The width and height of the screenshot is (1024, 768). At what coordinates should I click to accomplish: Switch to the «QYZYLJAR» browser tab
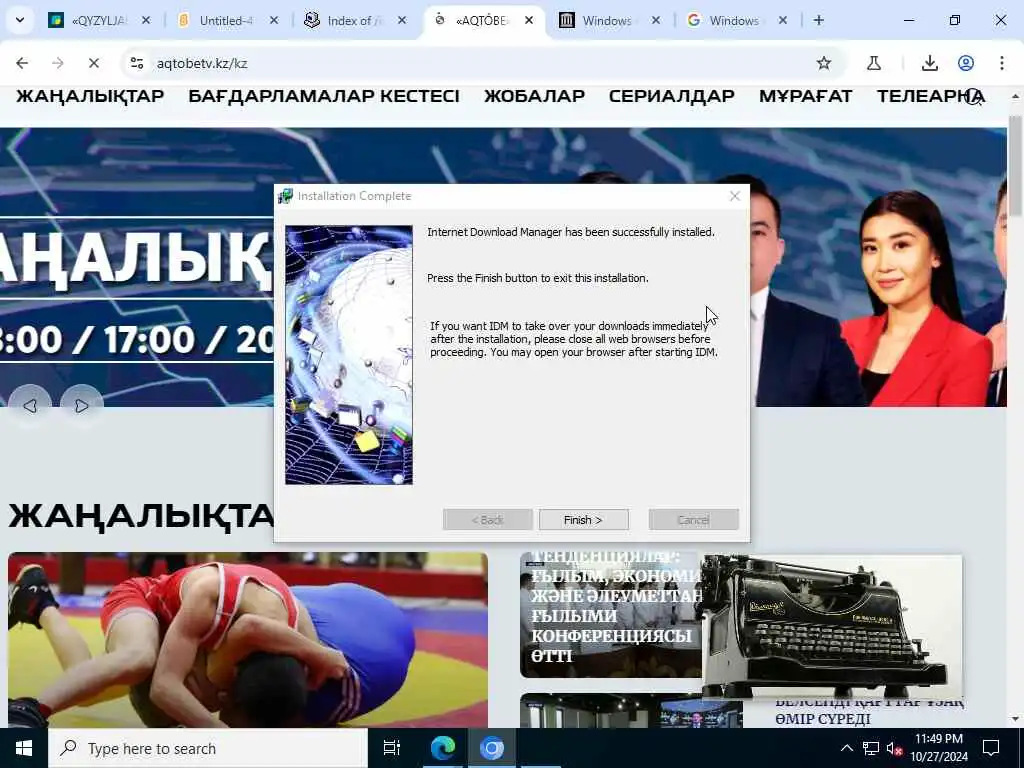98,21
